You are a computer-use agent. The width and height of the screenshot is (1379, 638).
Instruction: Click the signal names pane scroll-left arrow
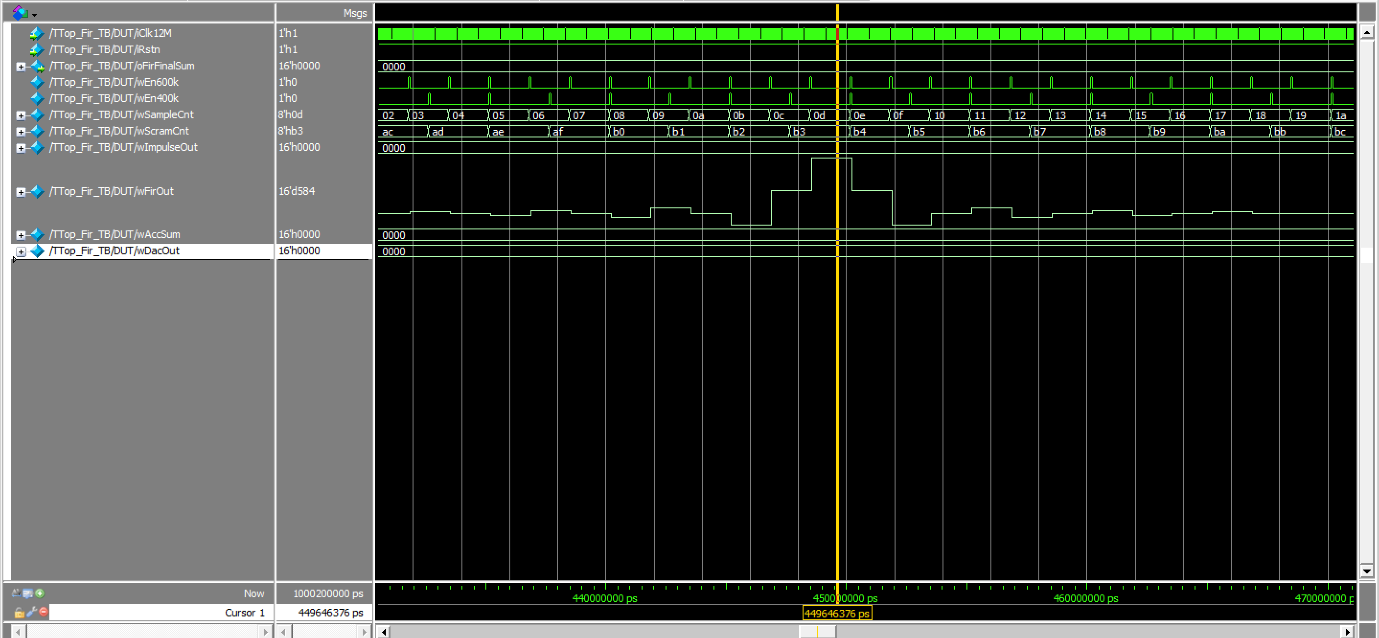click(x=16, y=632)
